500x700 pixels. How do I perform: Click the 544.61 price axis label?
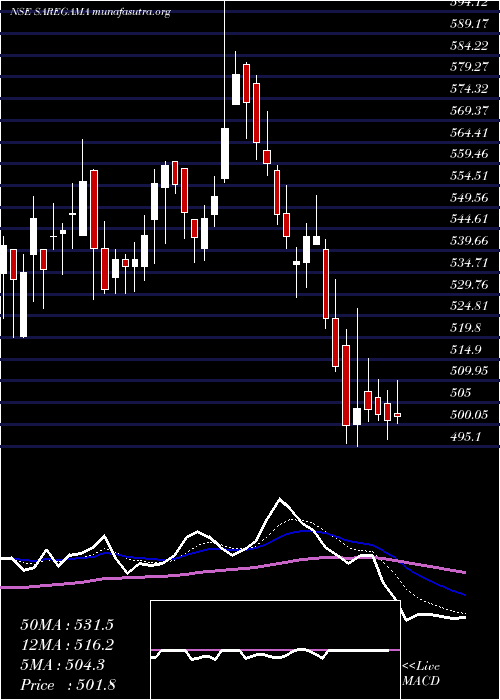point(468,219)
